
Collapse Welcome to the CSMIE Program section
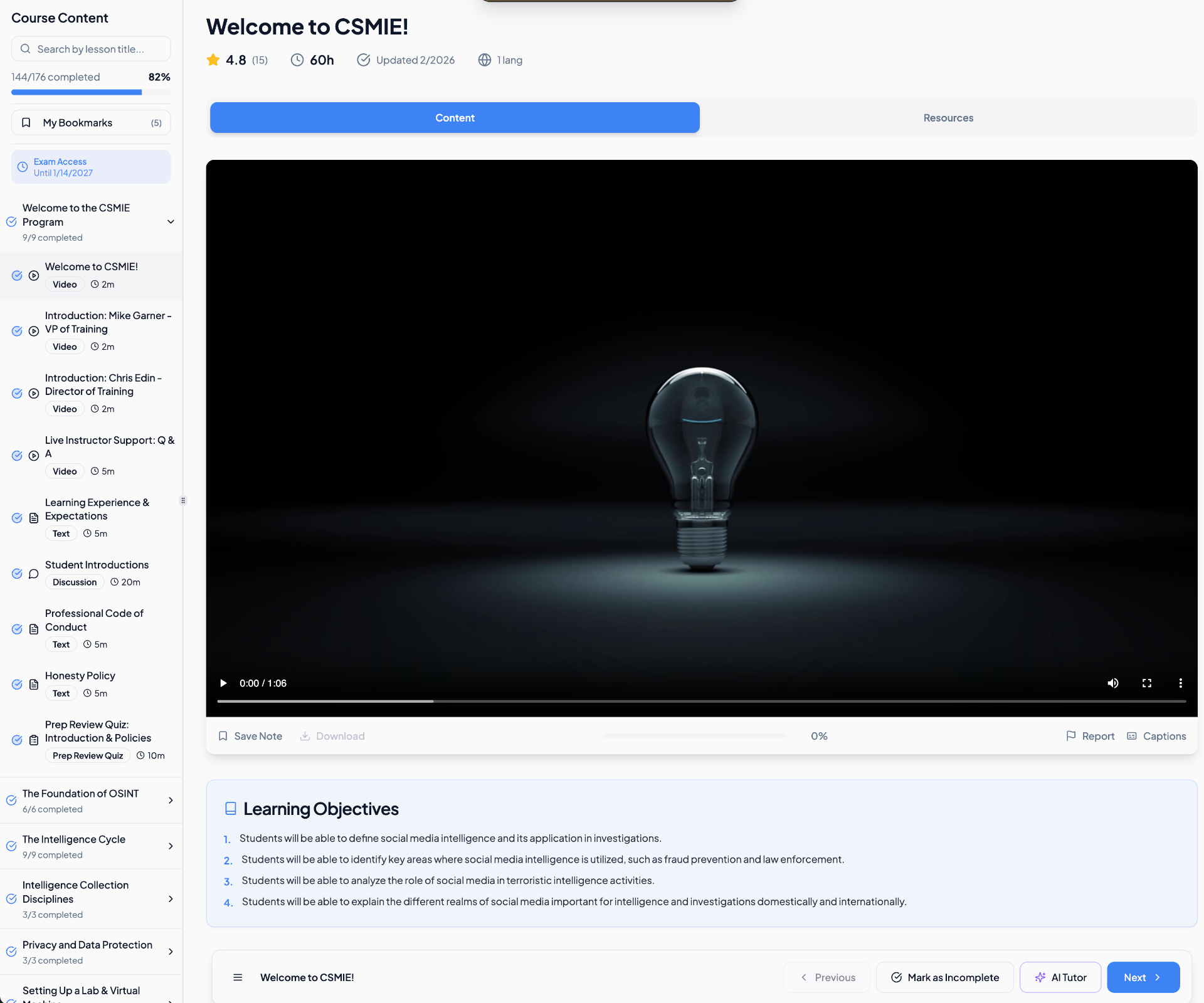point(171,222)
